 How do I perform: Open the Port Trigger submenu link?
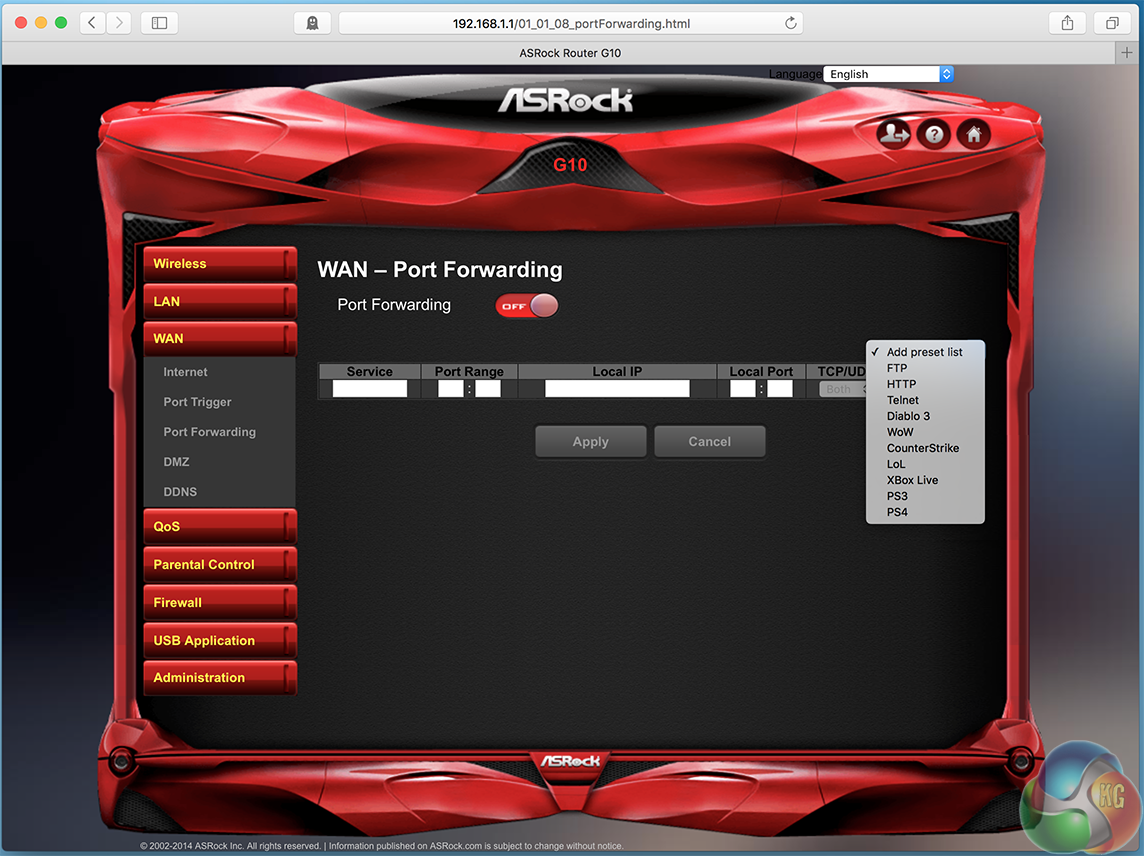coord(197,402)
